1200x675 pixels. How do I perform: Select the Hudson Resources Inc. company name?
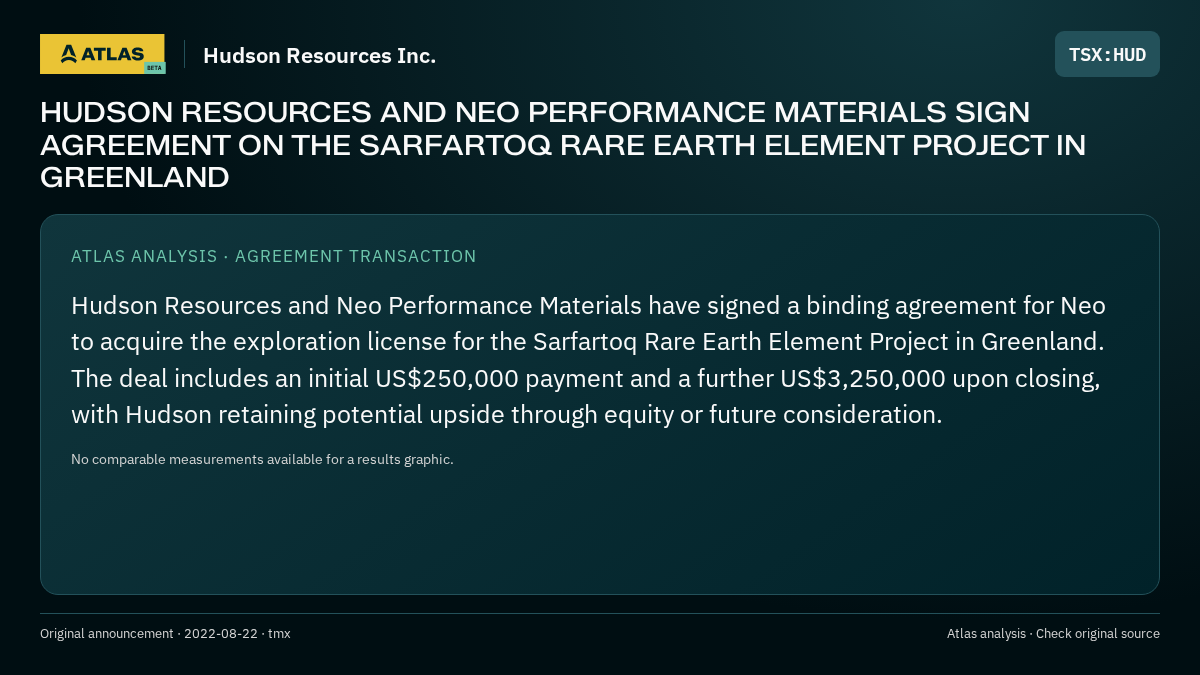coord(319,56)
